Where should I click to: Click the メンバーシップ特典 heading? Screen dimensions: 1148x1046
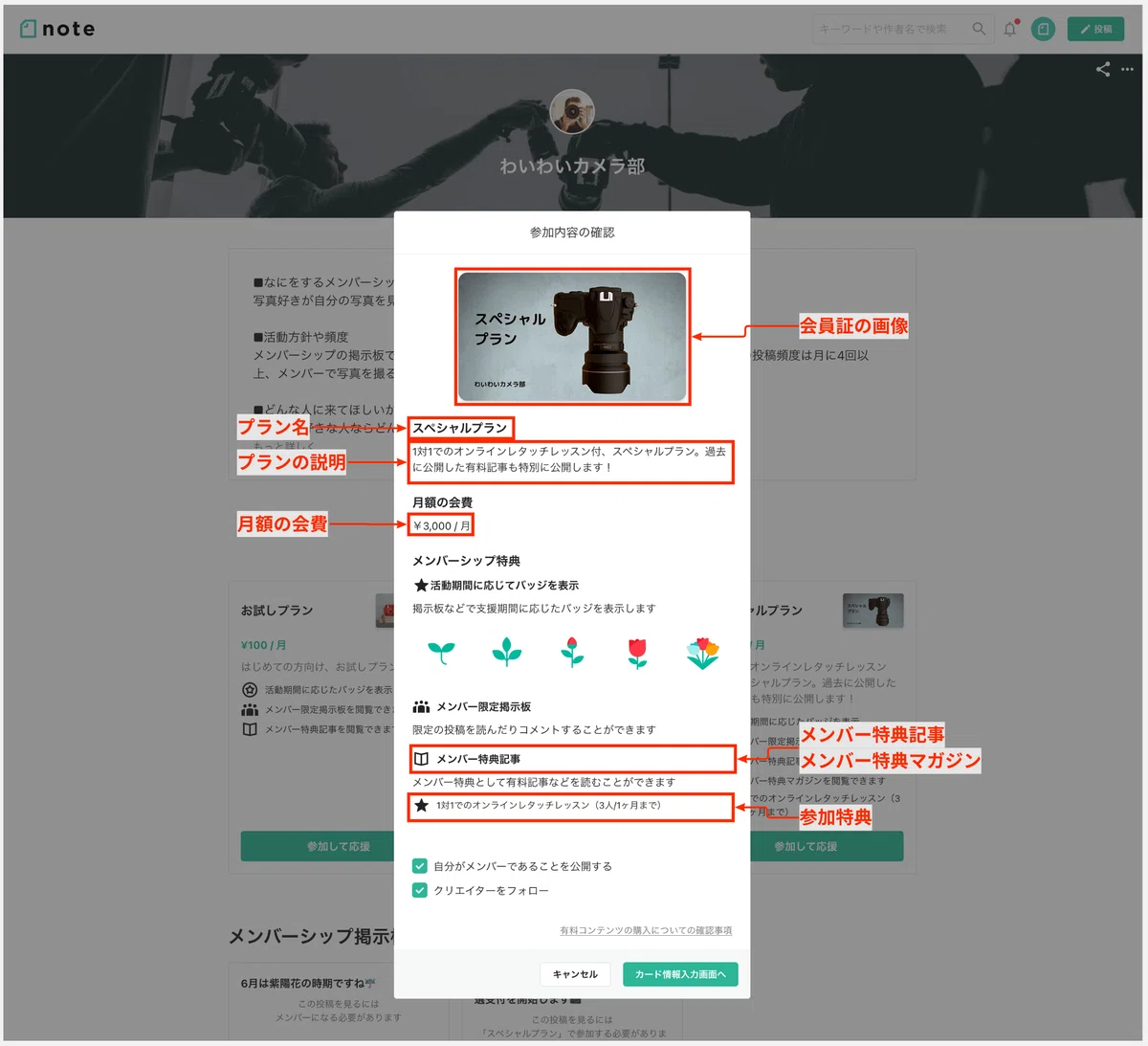(466, 561)
